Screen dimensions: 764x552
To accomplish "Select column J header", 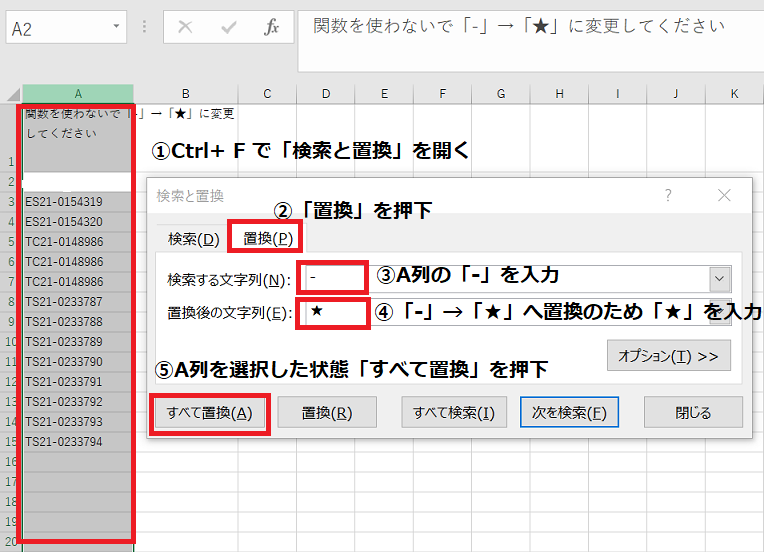I will tap(676, 94).
